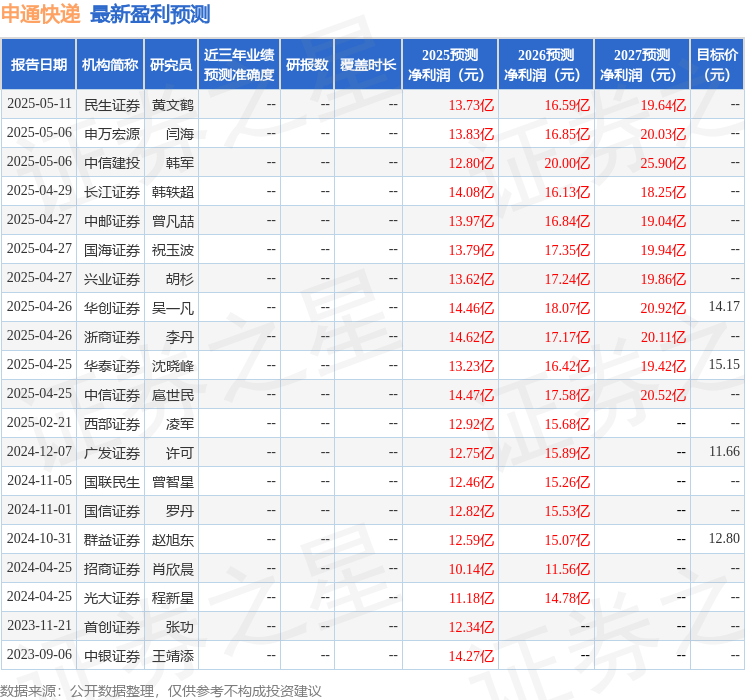The width and height of the screenshot is (745, 700).
Task: Click the 数据来源 disclaimer text
Action: [161, 690]
